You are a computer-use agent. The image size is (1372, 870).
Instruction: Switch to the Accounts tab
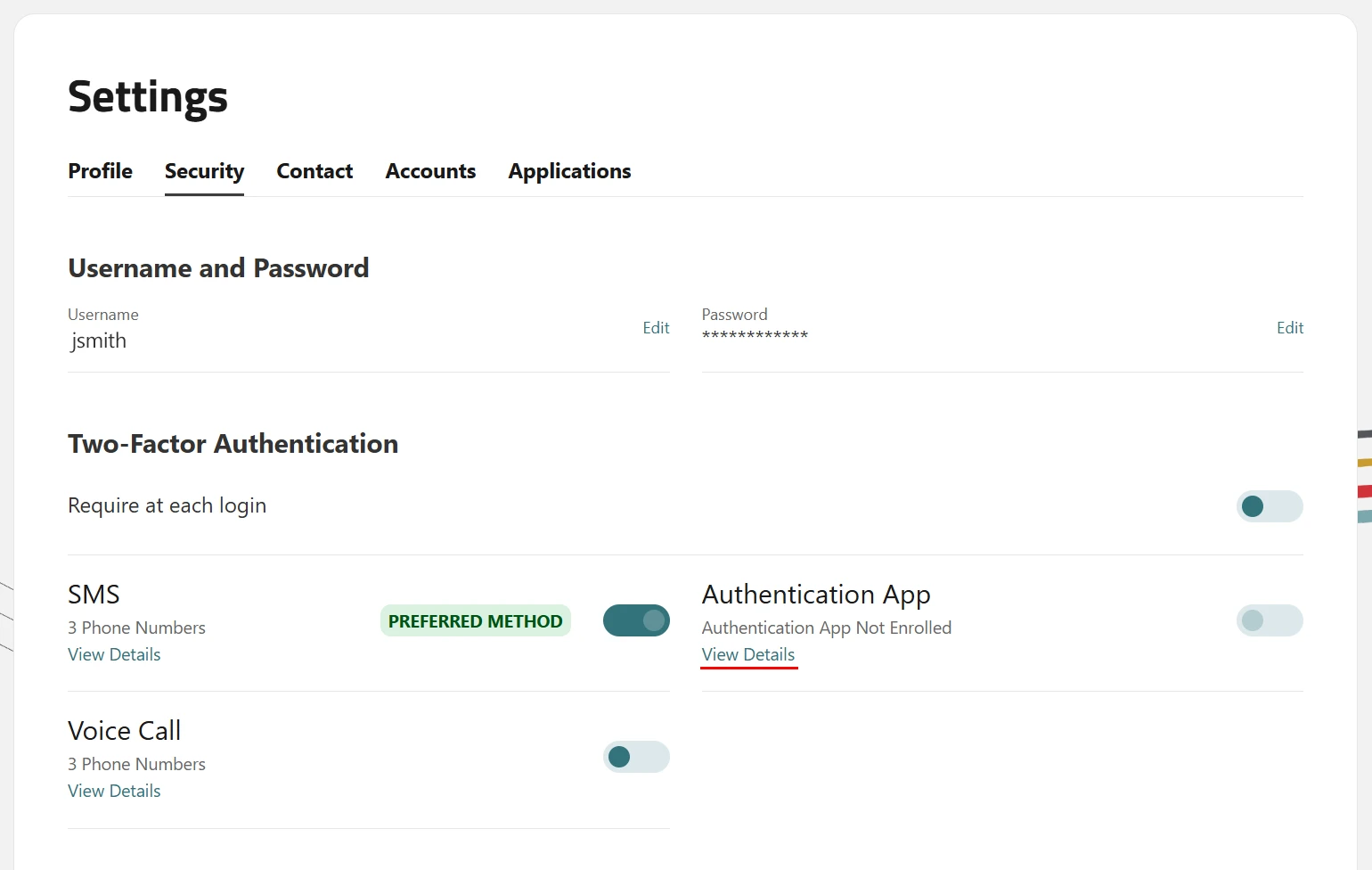[x=430, y=171]
